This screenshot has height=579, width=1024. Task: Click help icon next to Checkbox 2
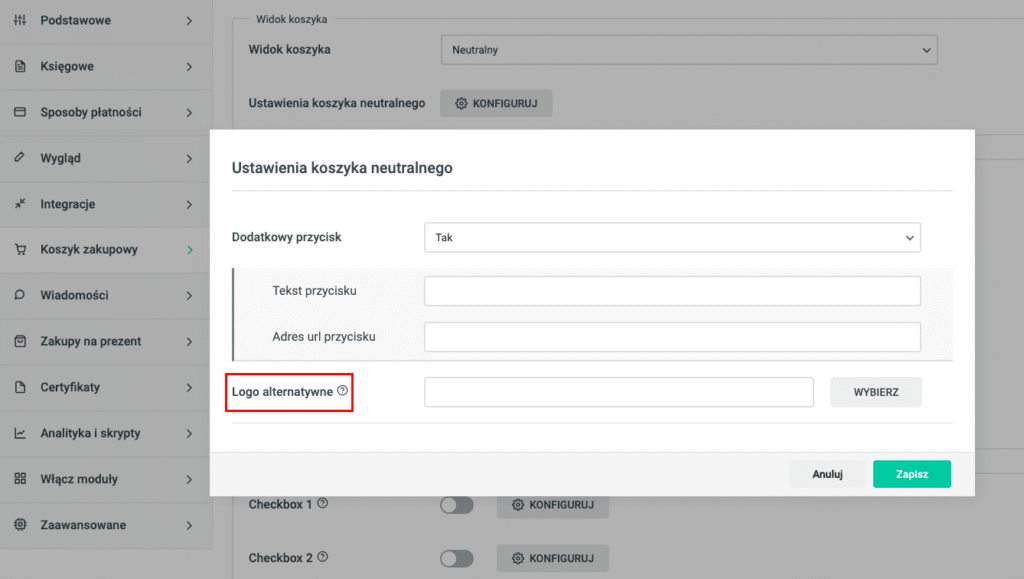pos(323,557)
